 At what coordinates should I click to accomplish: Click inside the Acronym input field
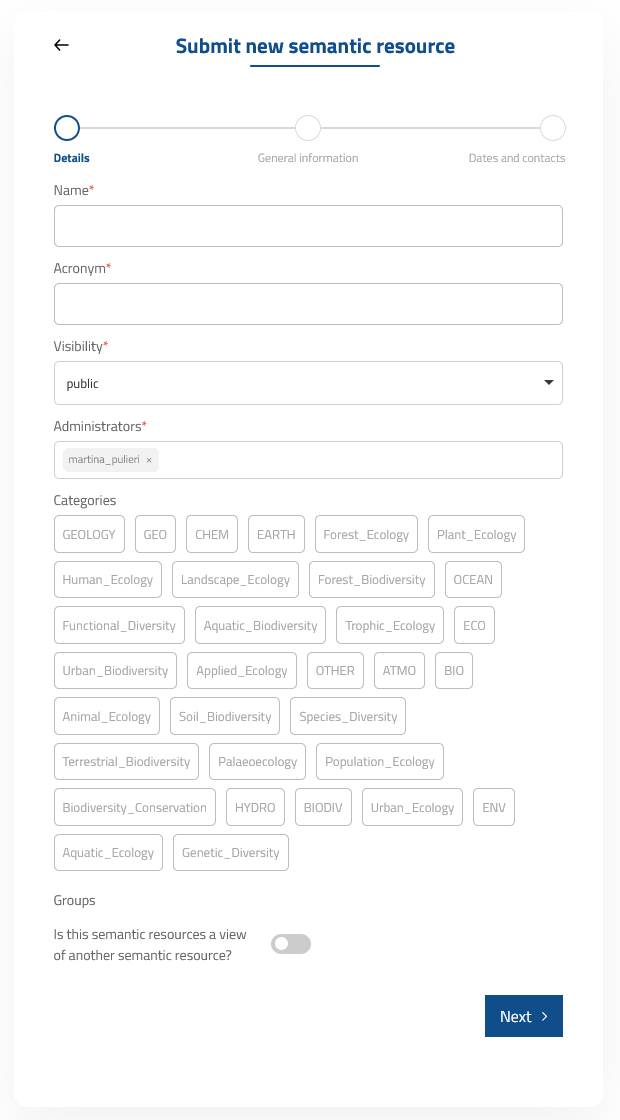tap(308, 304)
